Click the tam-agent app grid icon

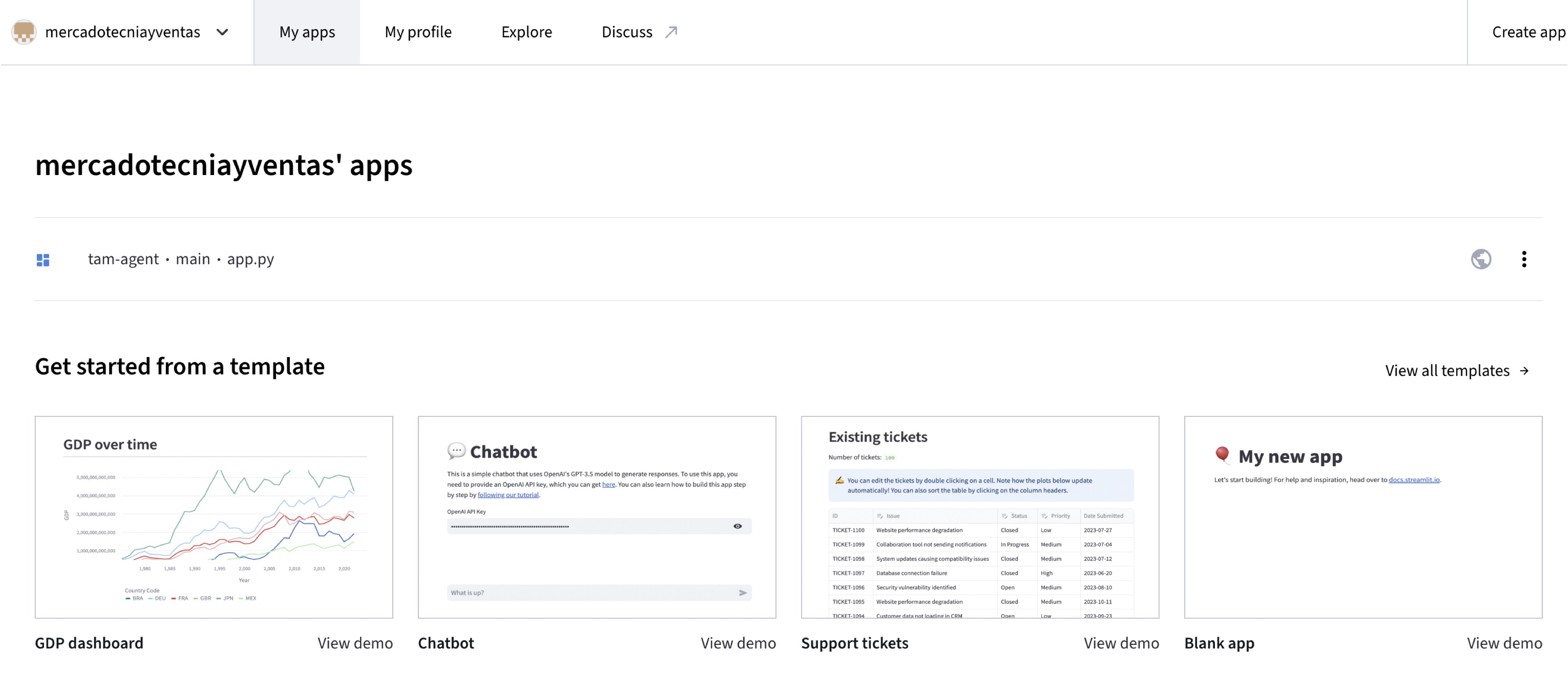pos(43,260)
